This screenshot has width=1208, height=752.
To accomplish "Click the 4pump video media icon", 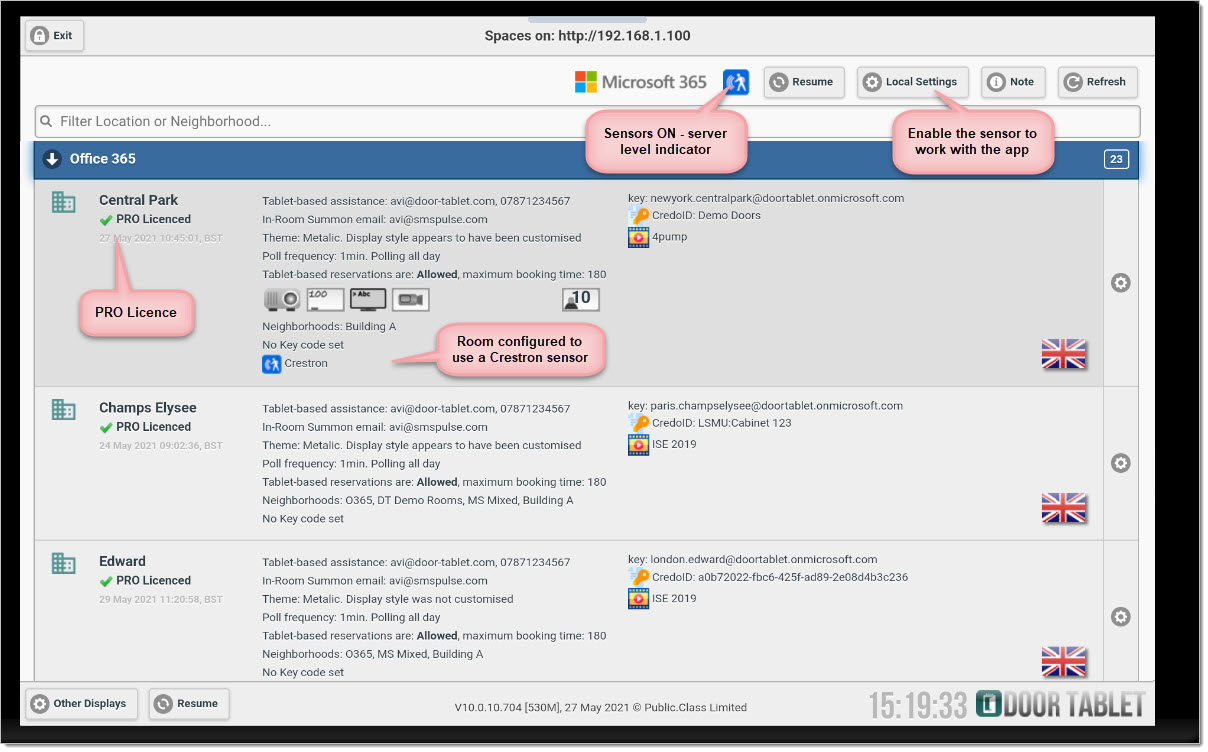I will (x=638, y=238).
